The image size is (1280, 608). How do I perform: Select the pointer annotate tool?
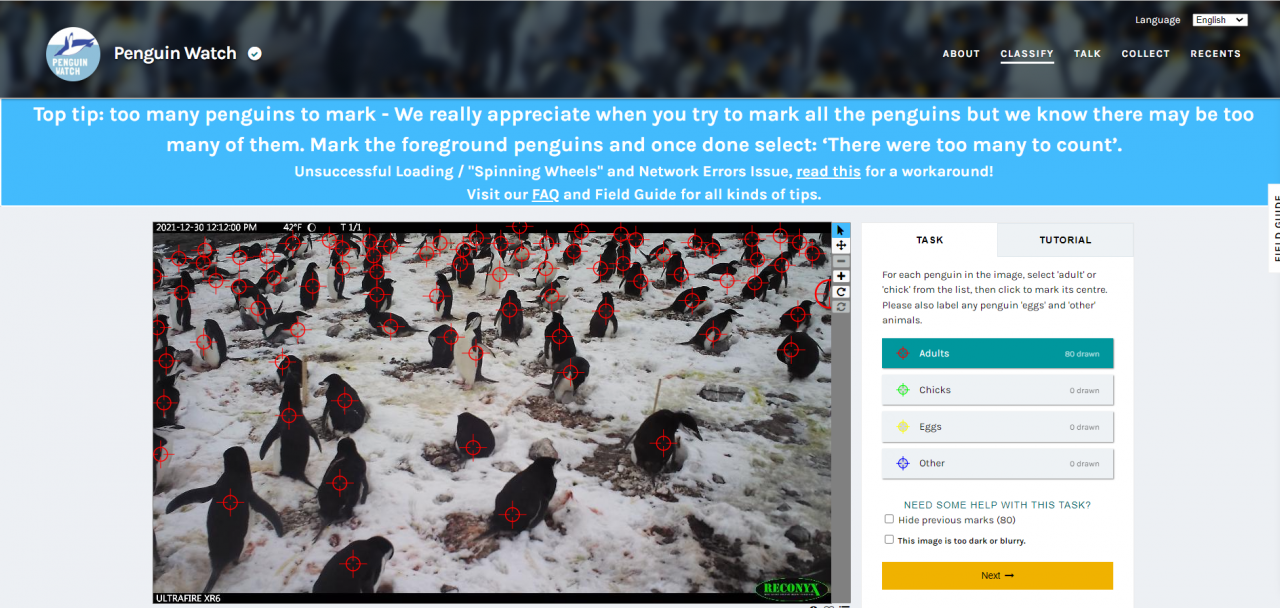(841, 230)
